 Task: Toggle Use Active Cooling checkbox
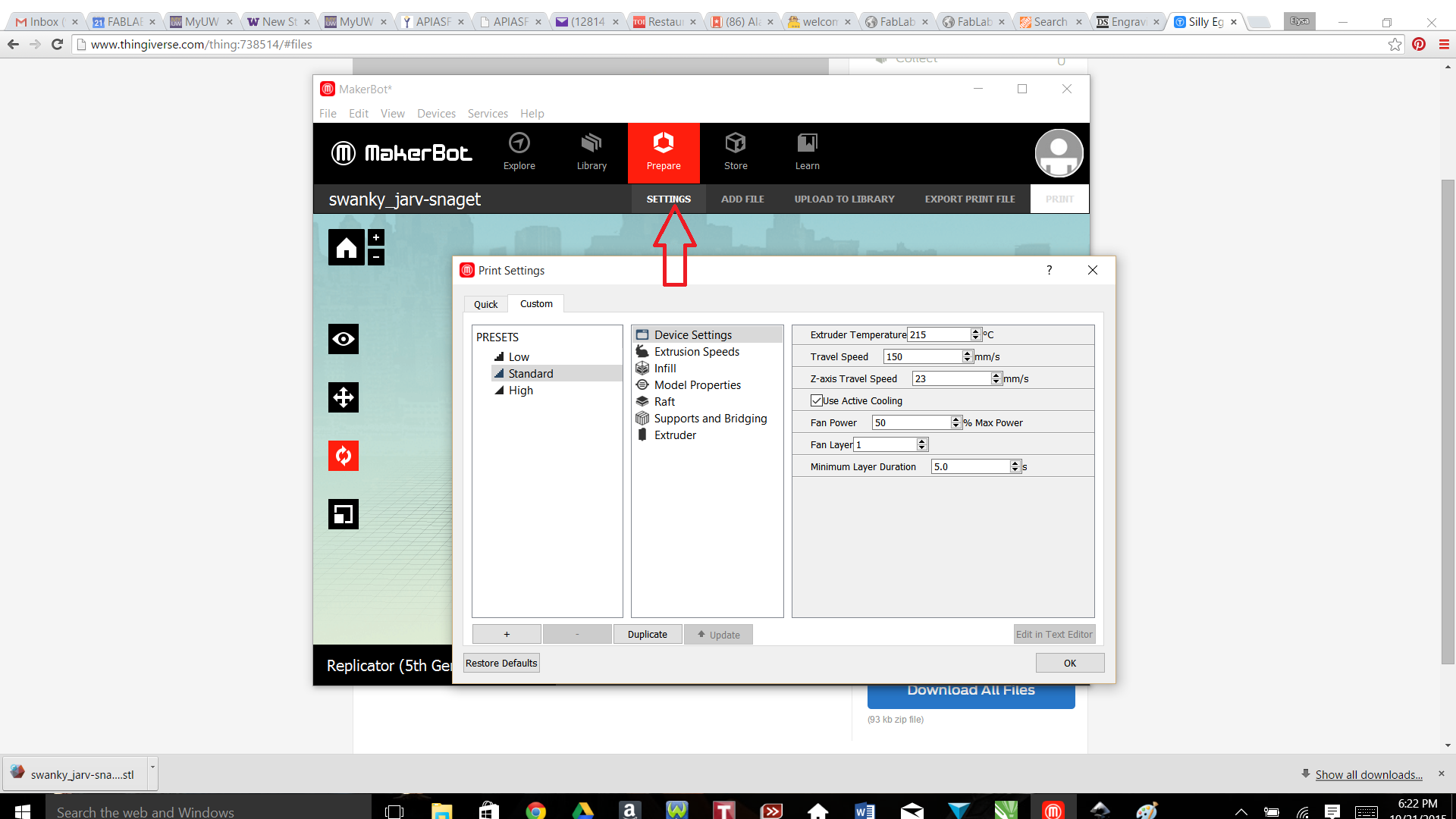pos(817,400)
